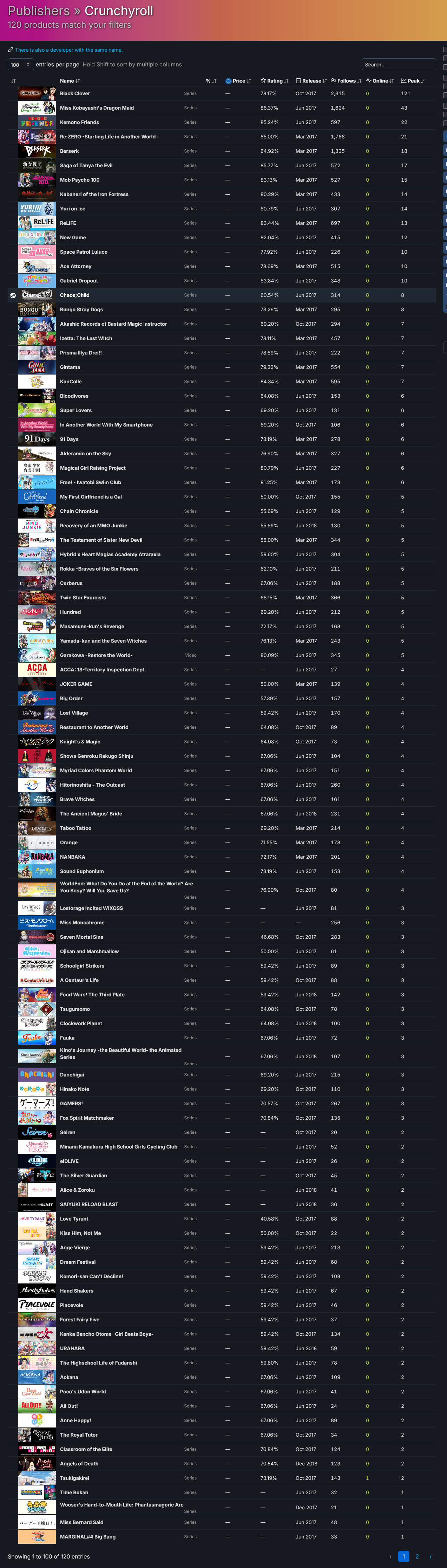Sort the table by Follows column
447x1568 pixels.
coord(346,80)
